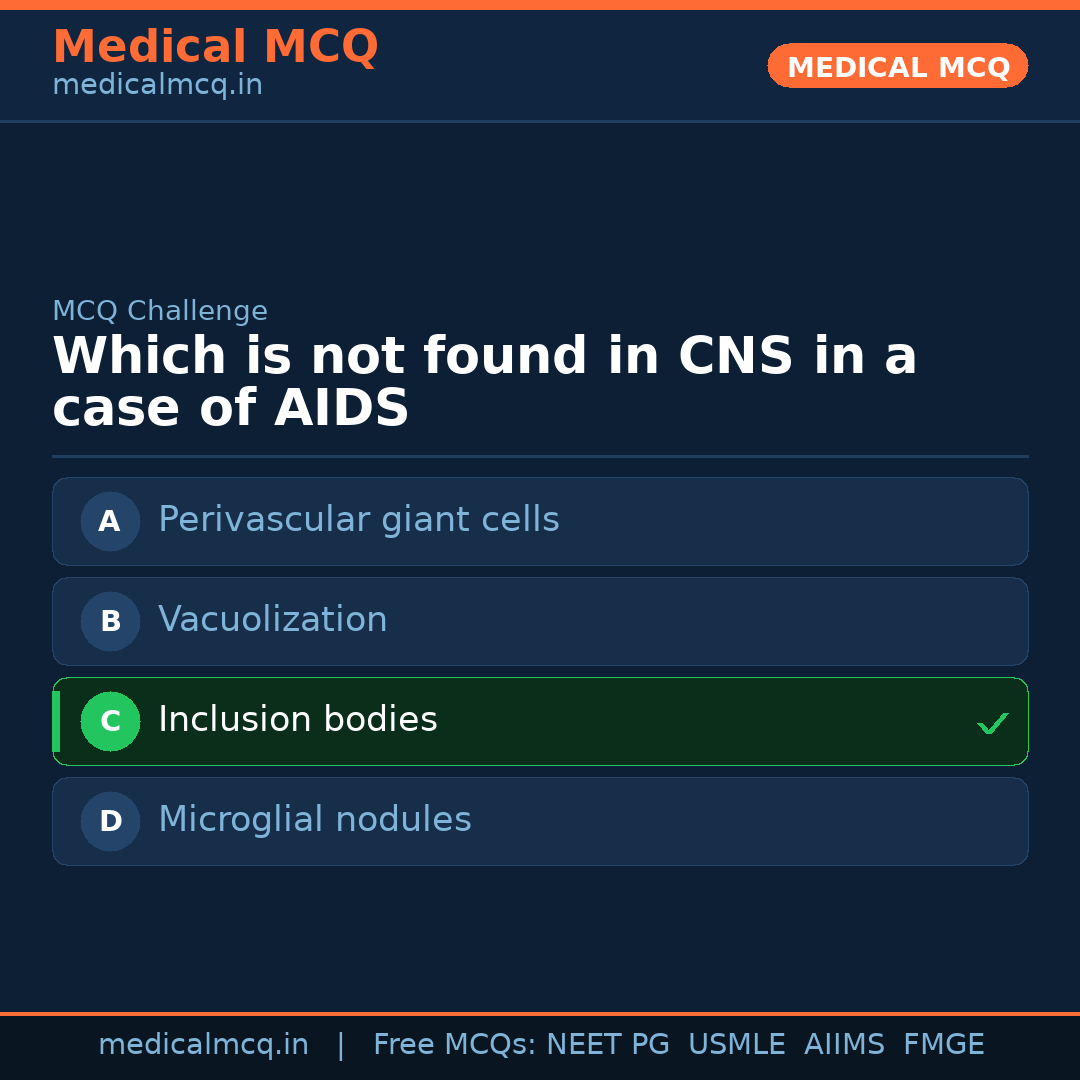
Task: Click 'NEET PG' in the footer
Action: pos(608,1045)
